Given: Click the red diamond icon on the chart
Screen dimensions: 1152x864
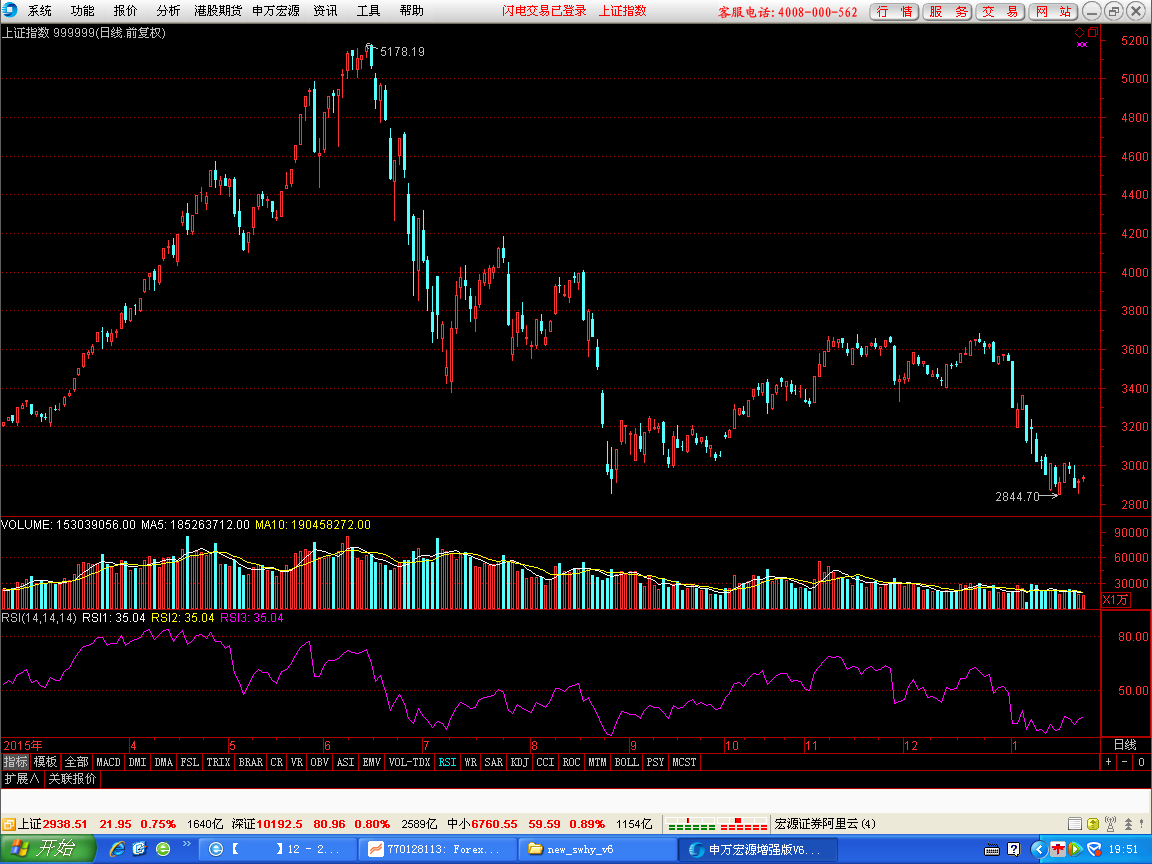Looking at the screenshot, I should point(1080,32).
